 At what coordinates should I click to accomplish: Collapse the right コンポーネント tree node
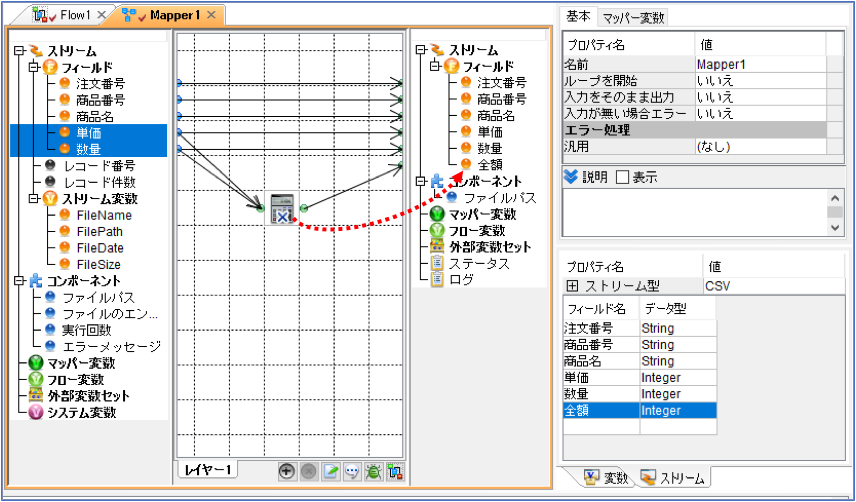[420, 181]
